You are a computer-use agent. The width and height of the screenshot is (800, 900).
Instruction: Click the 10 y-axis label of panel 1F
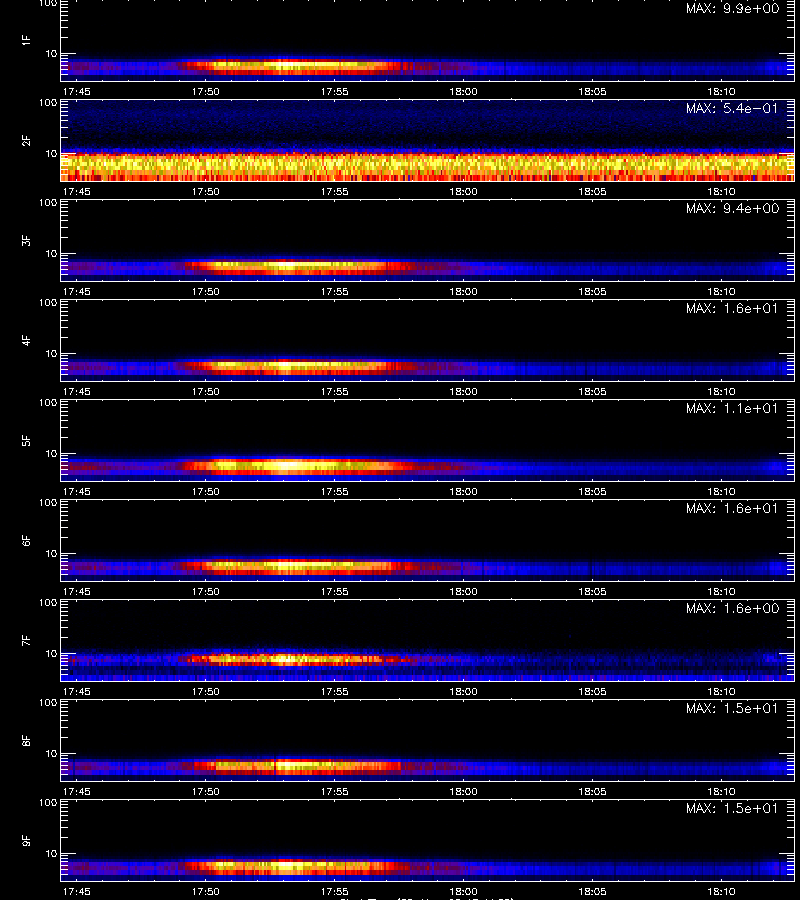click(51, 54)
